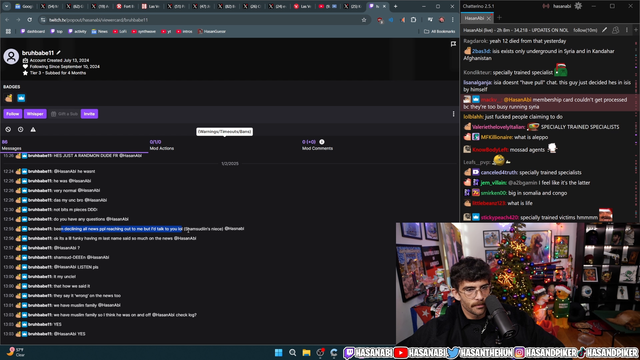Click the bruhbabe11 profile avatar
Viewport: 640px width, 360px height.
(11, 56)
